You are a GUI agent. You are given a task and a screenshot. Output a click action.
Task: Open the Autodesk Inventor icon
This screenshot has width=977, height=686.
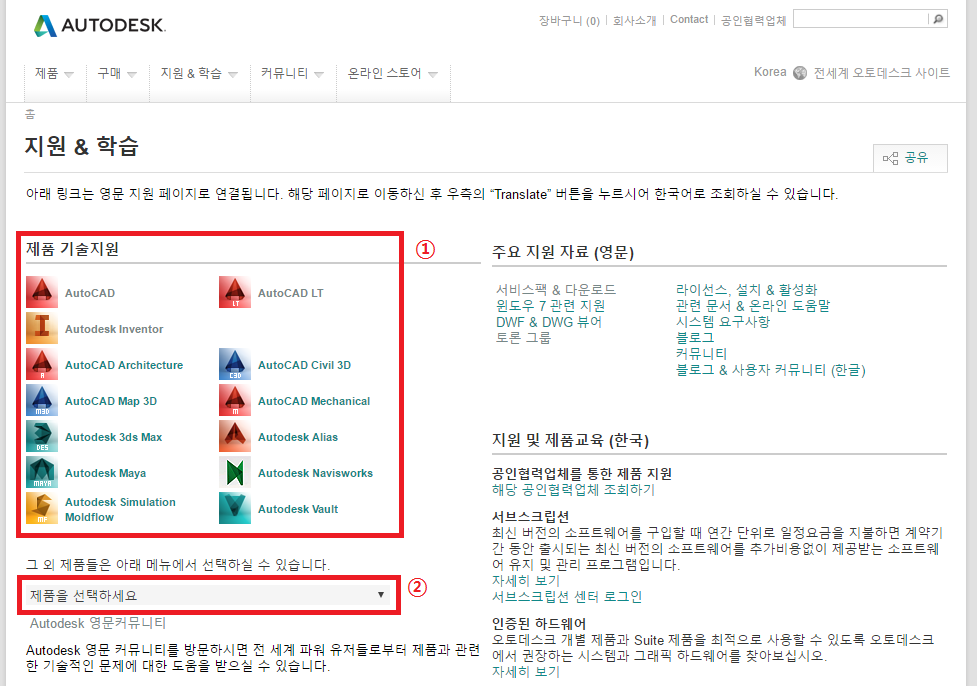tap(42, 329)
